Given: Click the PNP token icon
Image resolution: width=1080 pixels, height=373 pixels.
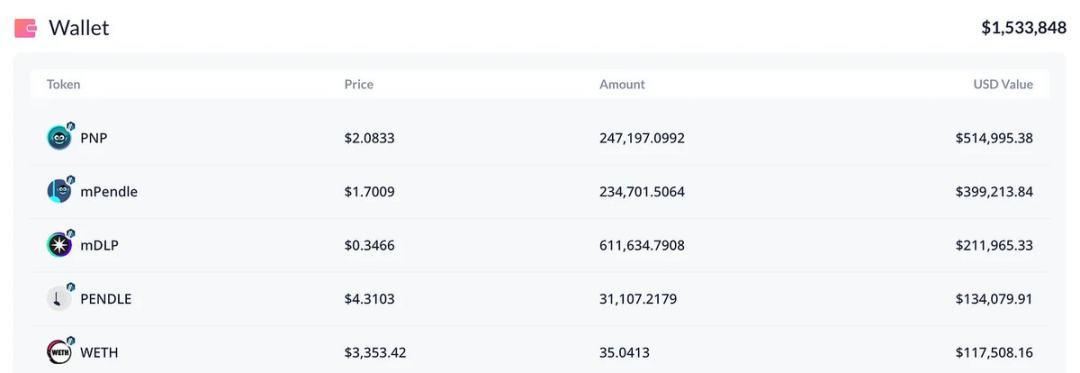Looking at the screenshot, I should 59,138.
